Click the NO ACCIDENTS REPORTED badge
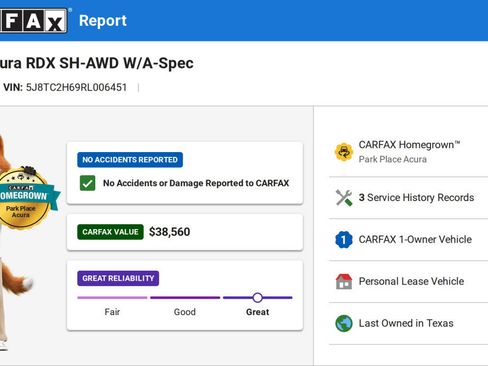This screenshot has width=488, height=366. click(130, 160)
